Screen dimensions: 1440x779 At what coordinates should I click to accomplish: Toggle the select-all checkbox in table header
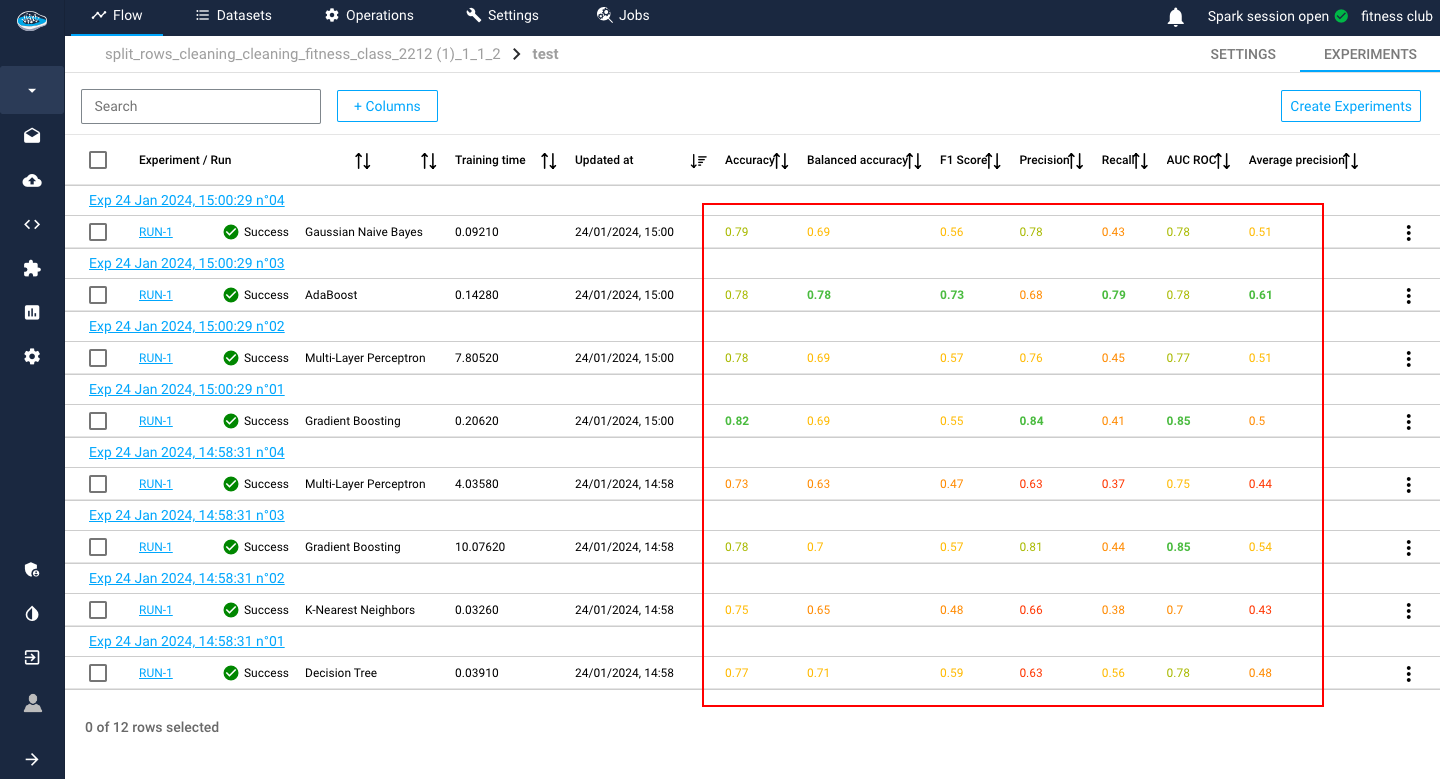98,160
